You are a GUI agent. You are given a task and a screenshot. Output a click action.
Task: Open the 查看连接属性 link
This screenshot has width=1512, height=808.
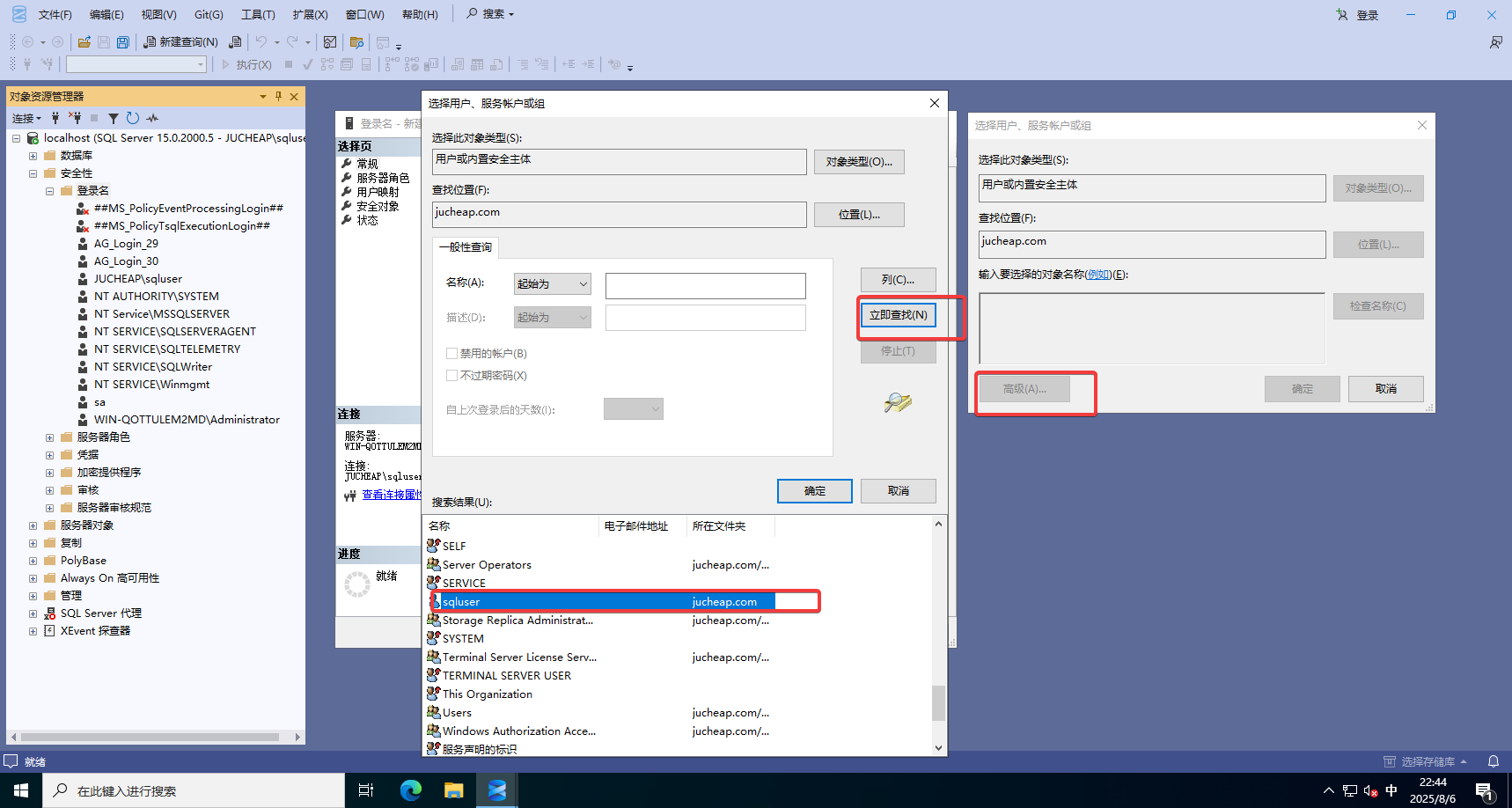point(392,495)
